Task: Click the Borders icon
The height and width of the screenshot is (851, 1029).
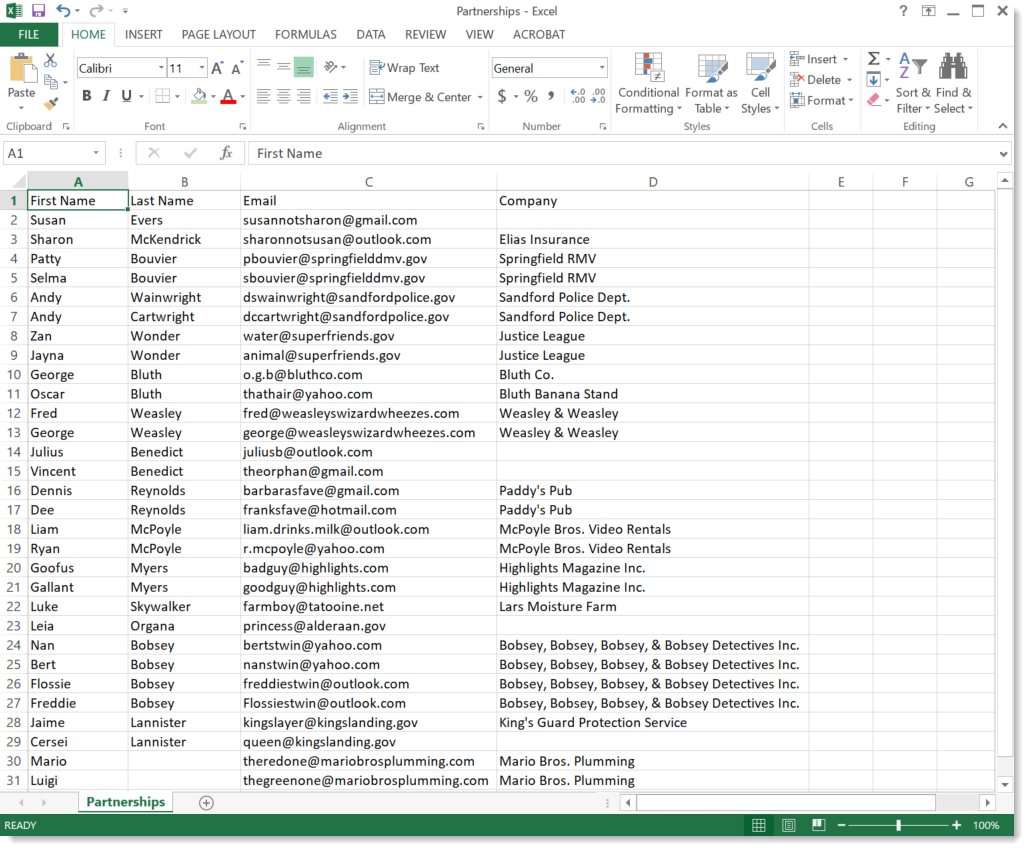Action: point(162,96)
